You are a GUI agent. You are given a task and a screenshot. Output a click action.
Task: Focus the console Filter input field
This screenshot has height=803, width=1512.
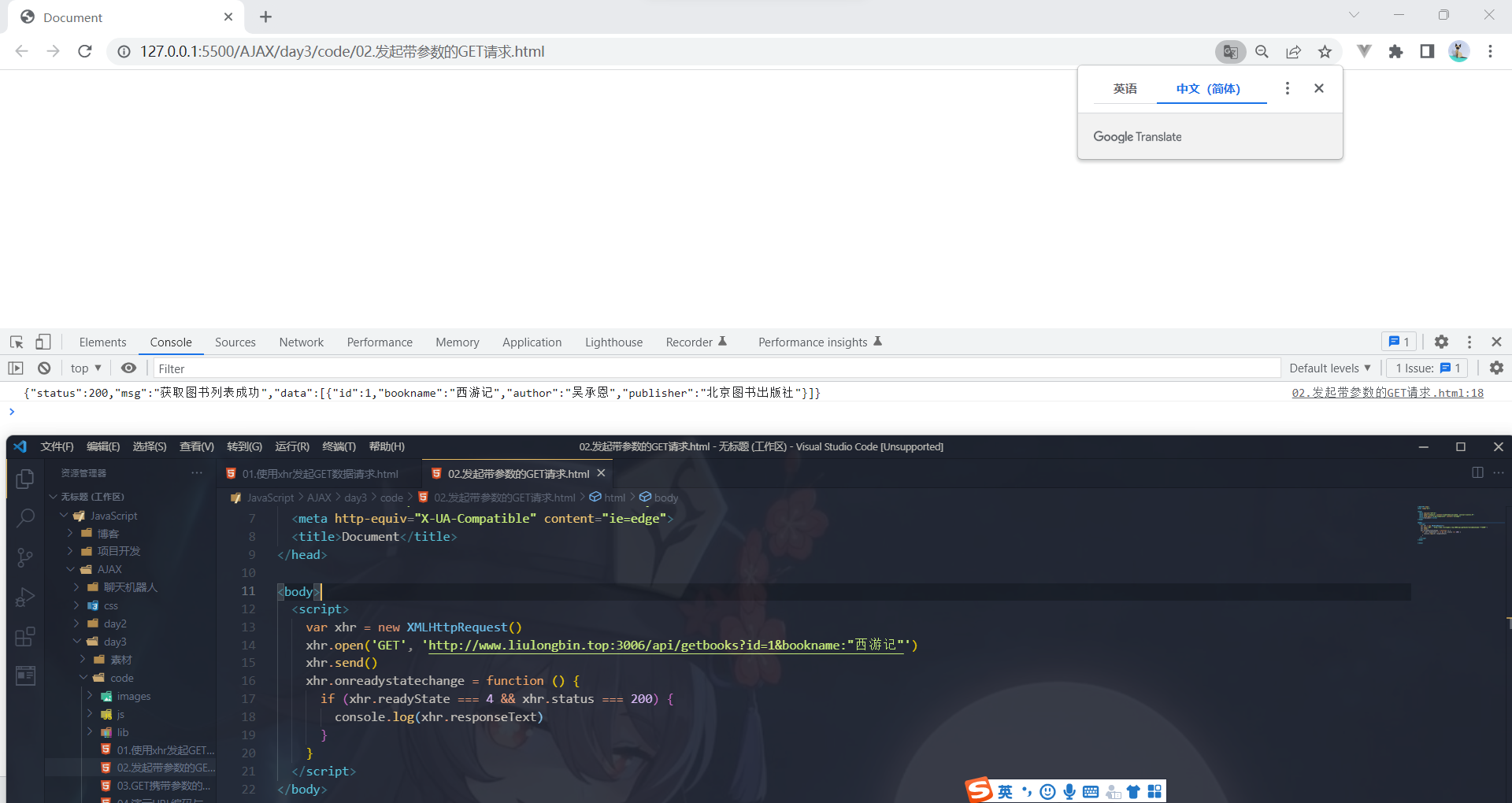(x=472, y=368)
